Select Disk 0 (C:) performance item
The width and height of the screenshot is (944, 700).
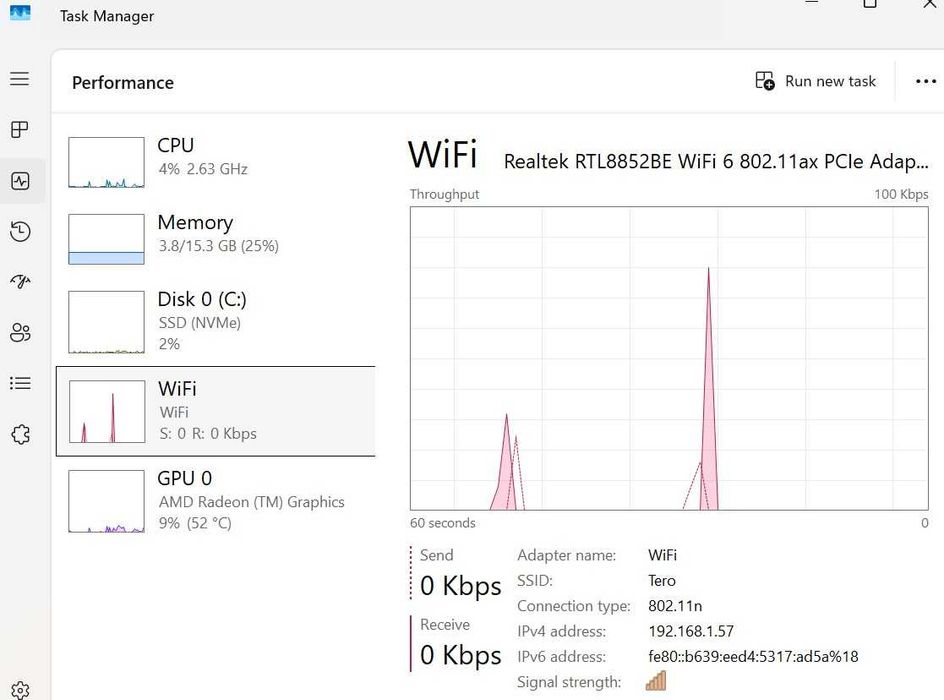(215, 320)
